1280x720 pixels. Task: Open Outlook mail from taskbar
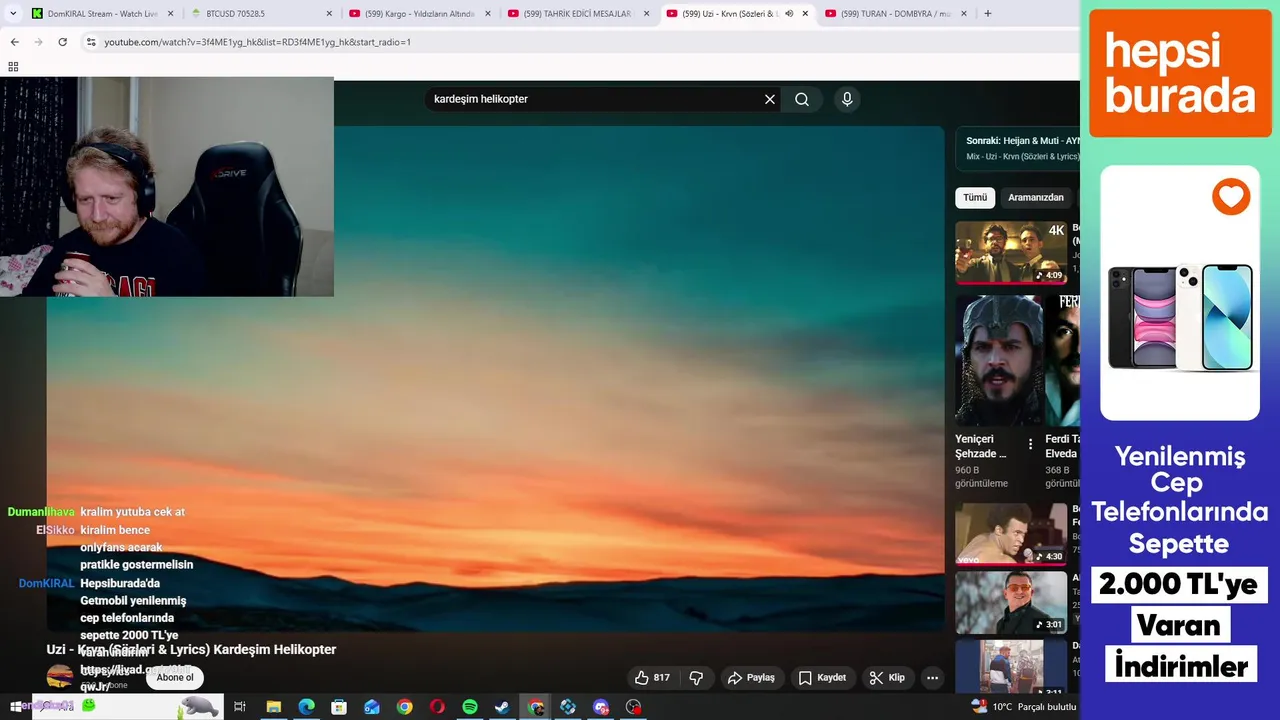[372, 707]
